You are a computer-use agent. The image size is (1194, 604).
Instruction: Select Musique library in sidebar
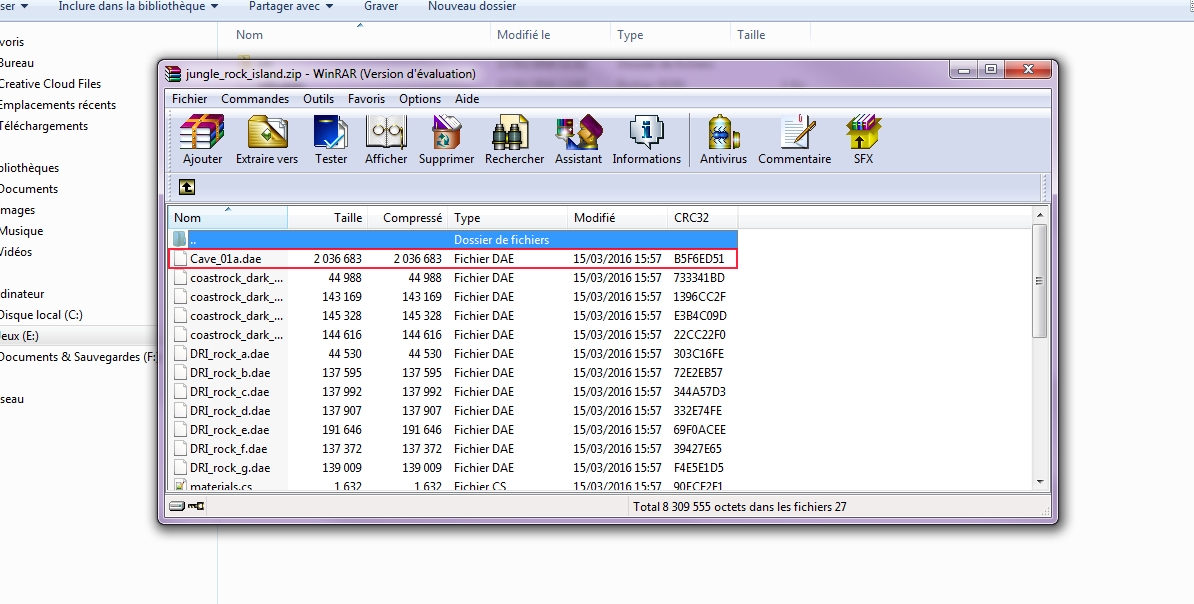(x=21, y=231)
